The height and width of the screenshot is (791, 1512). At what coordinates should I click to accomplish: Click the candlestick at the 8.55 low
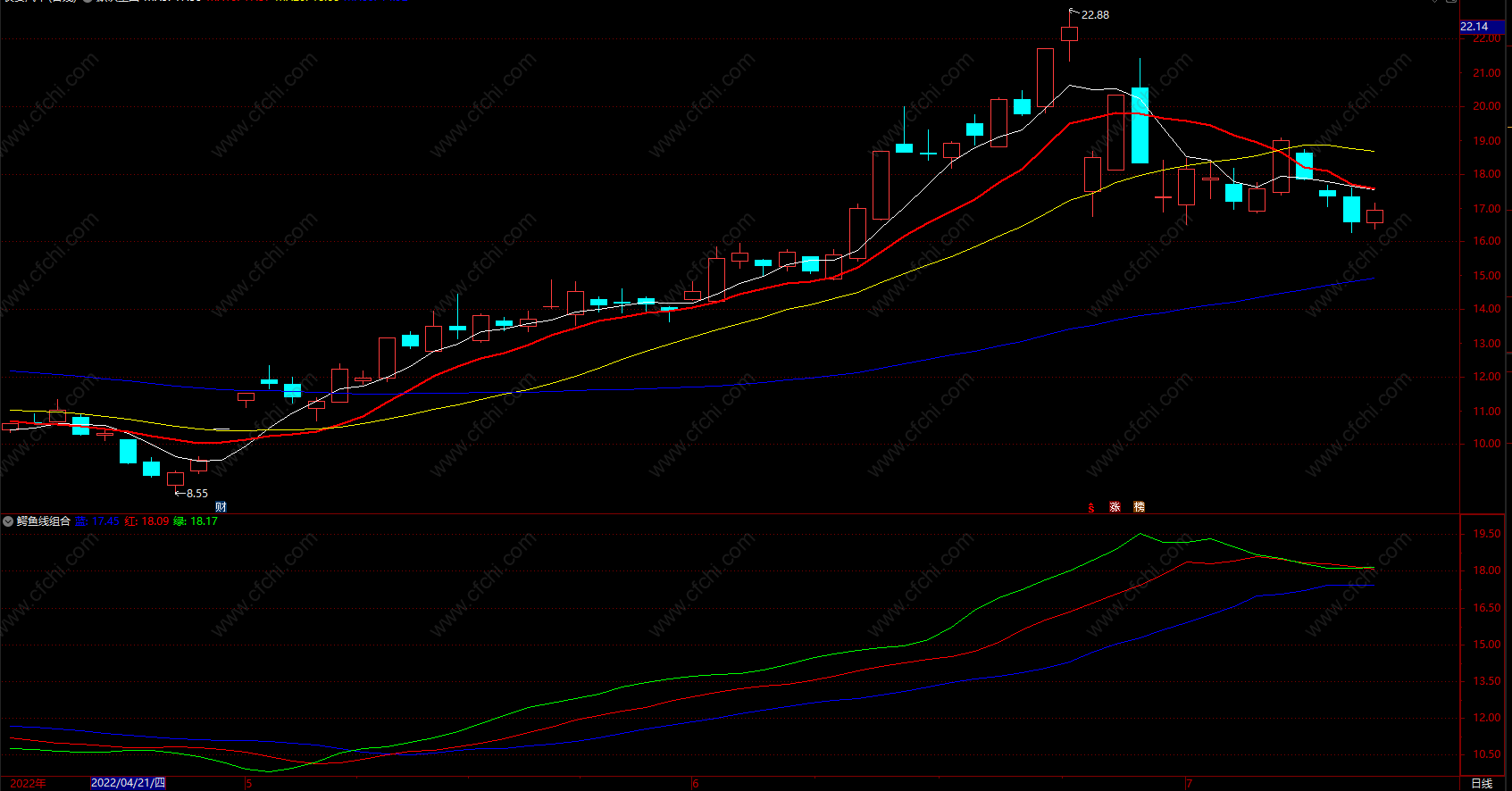176,479
